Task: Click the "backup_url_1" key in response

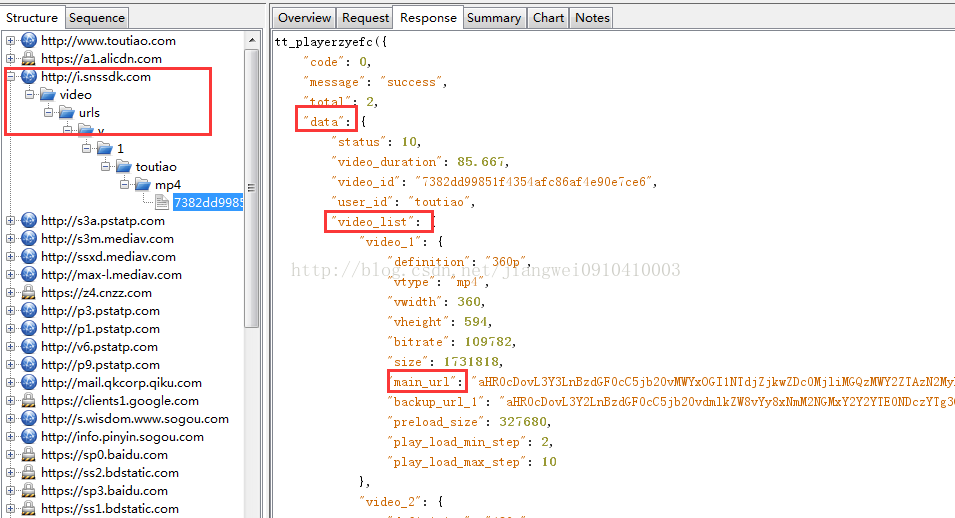Action: 436,402
